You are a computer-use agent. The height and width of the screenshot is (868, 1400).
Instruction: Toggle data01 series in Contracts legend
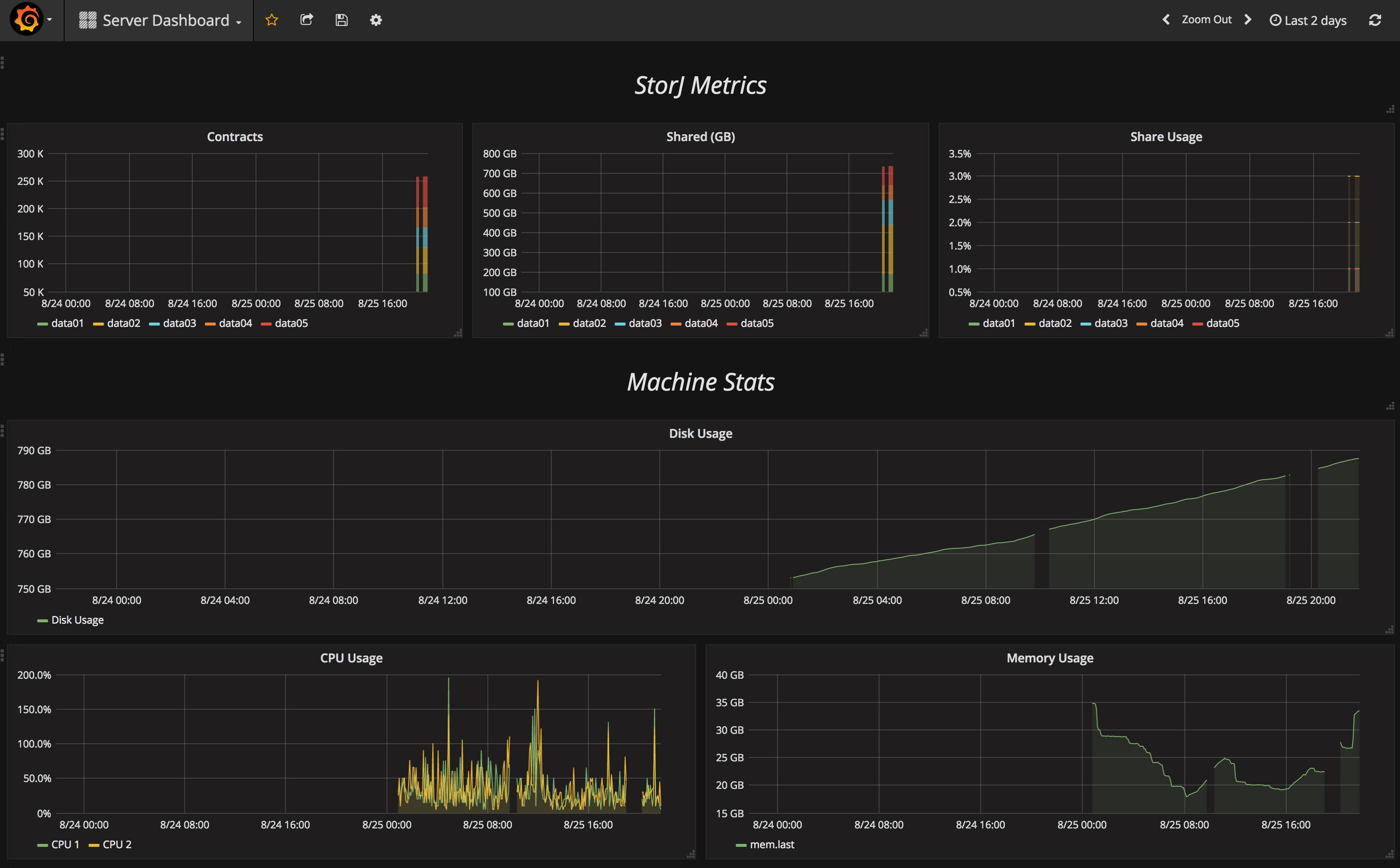tap(67, 323)
